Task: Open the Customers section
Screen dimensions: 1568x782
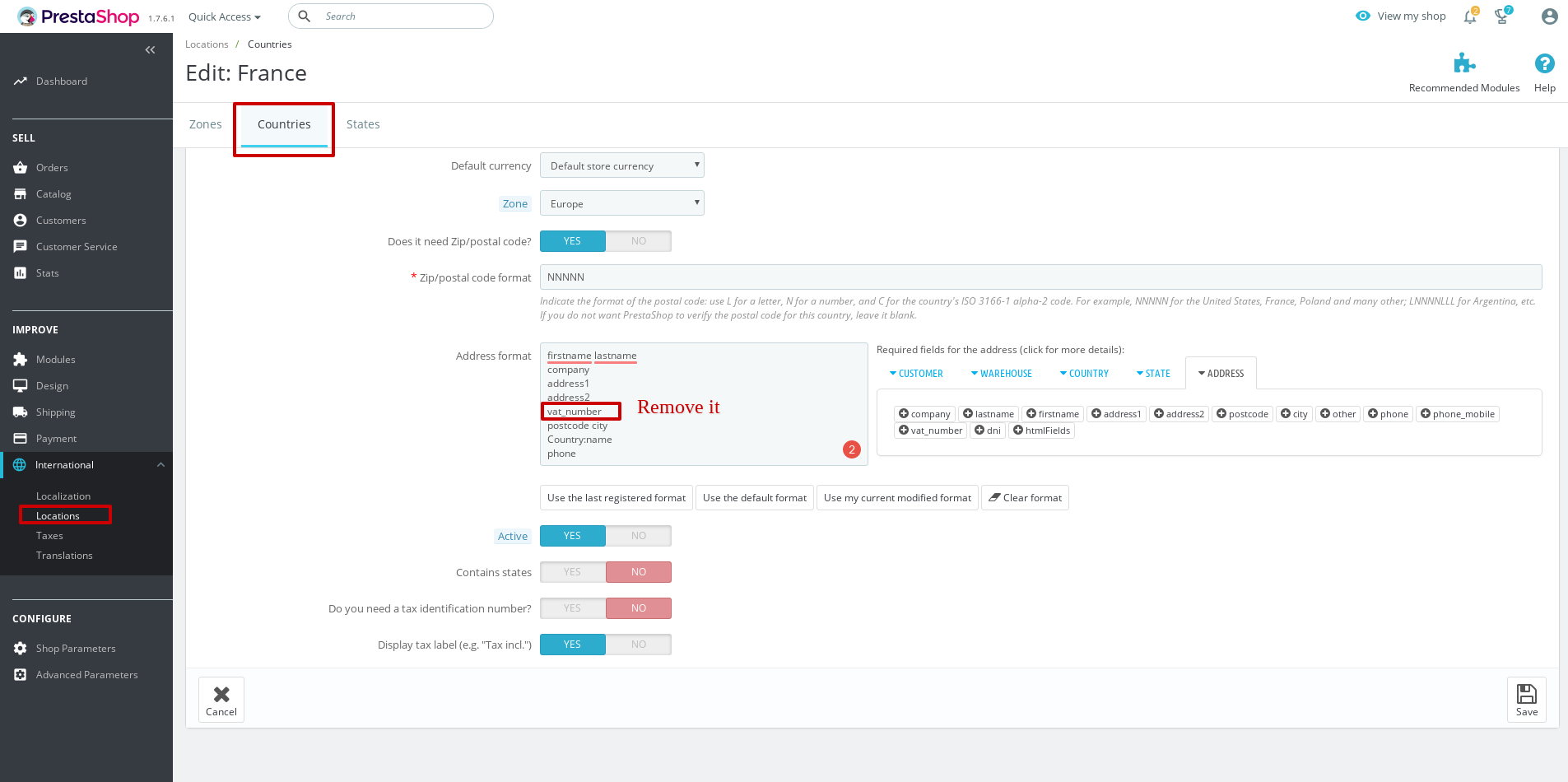Action: tap(61, 220)
